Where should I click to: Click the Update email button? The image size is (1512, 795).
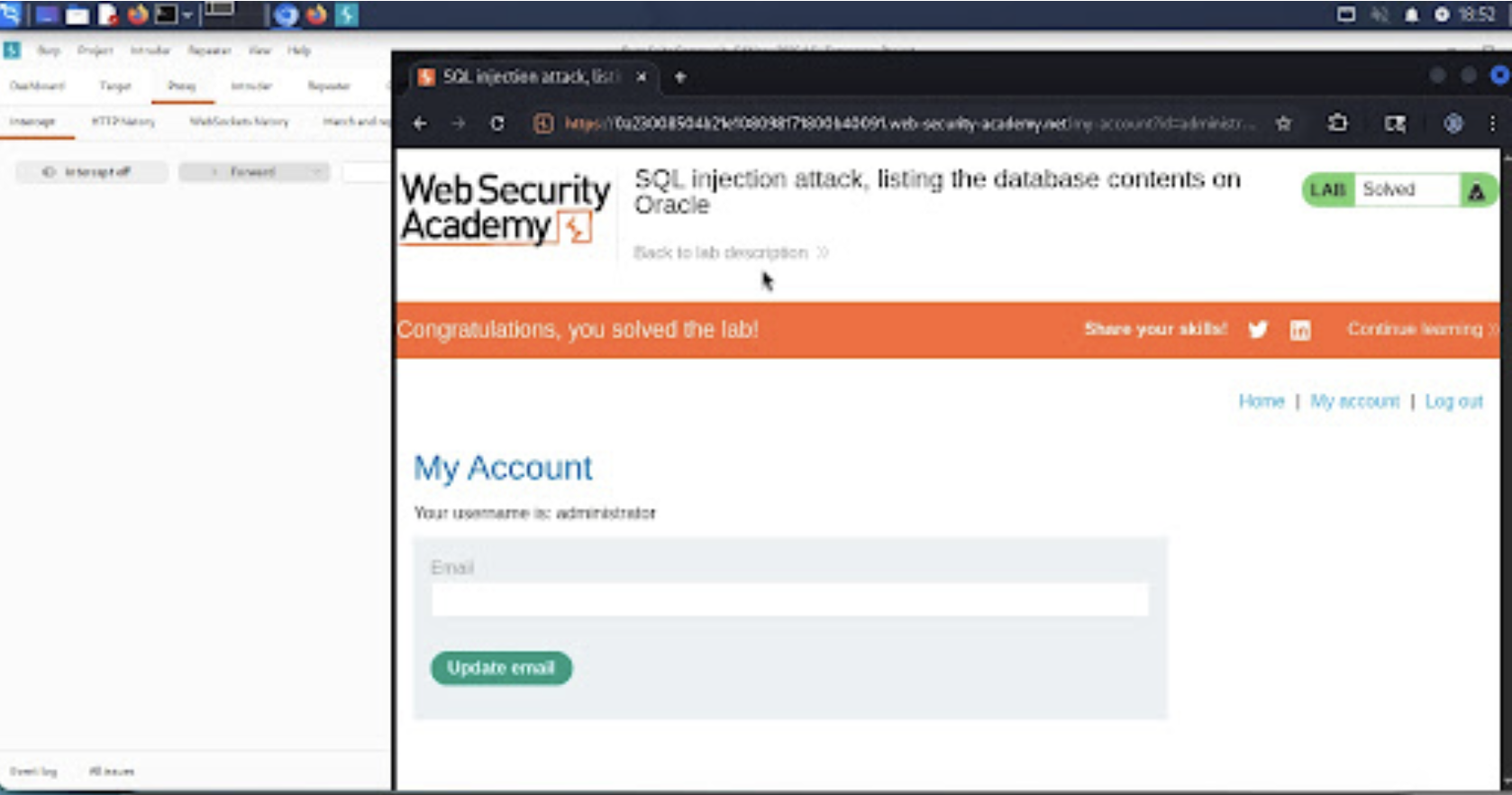coord(501,668)
